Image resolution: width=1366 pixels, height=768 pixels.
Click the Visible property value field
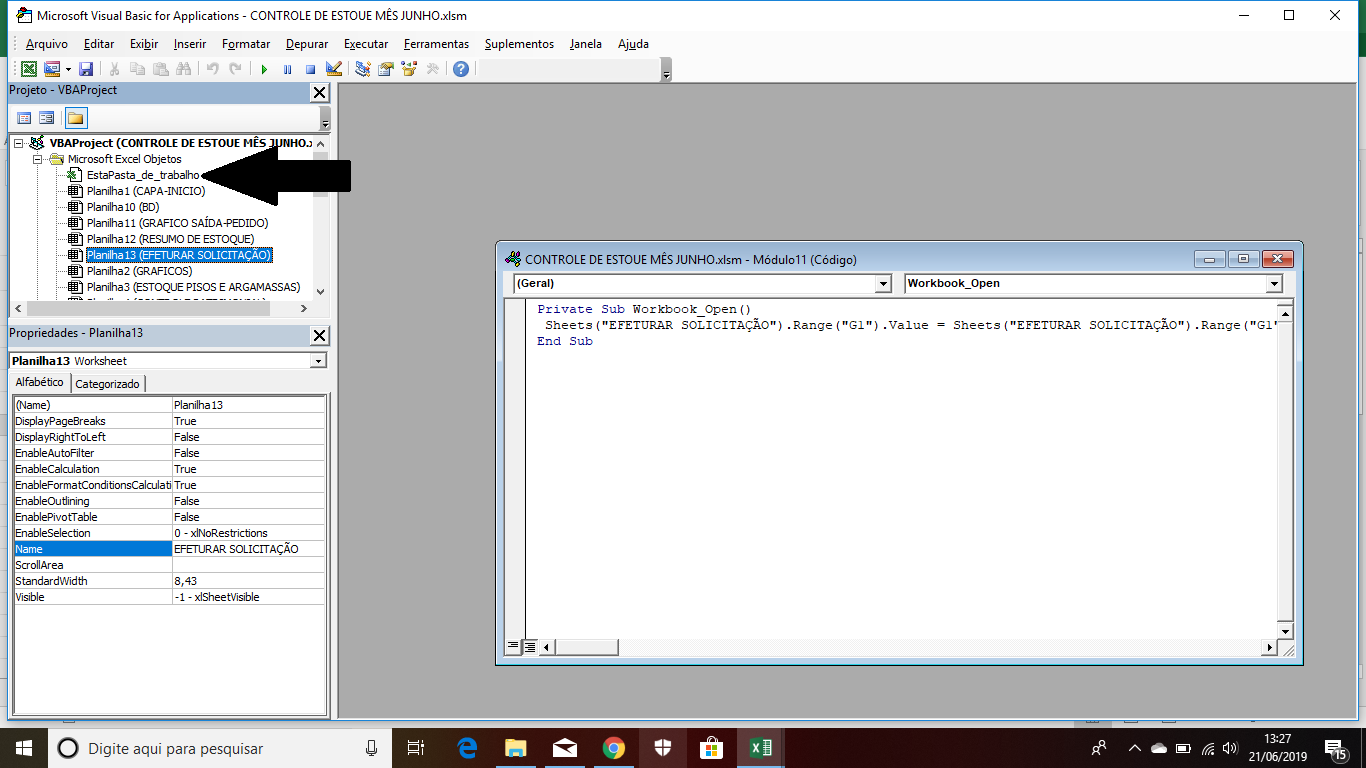tap(249, 597)
